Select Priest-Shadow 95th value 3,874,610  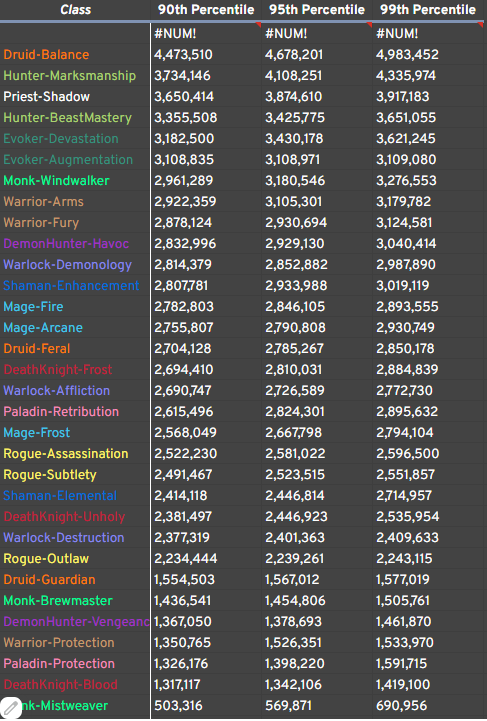(294, 97)
